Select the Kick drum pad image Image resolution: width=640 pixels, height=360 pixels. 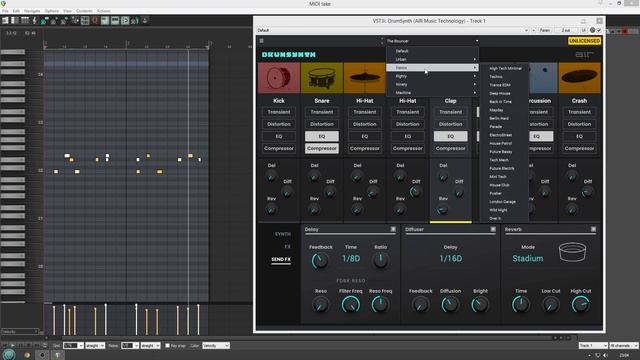279,78
